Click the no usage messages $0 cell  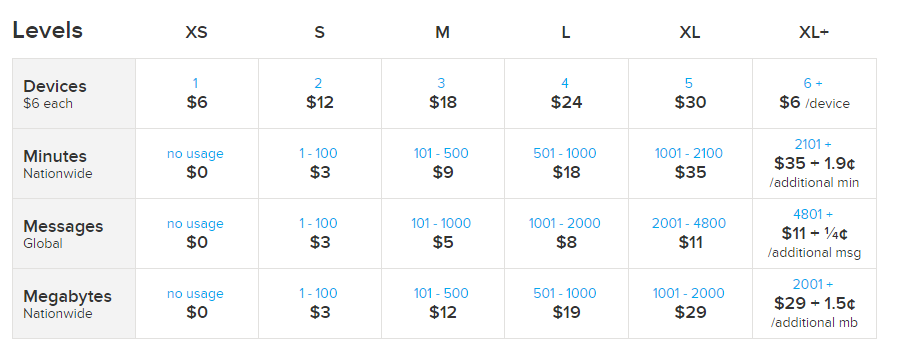(x=196, y=234)
